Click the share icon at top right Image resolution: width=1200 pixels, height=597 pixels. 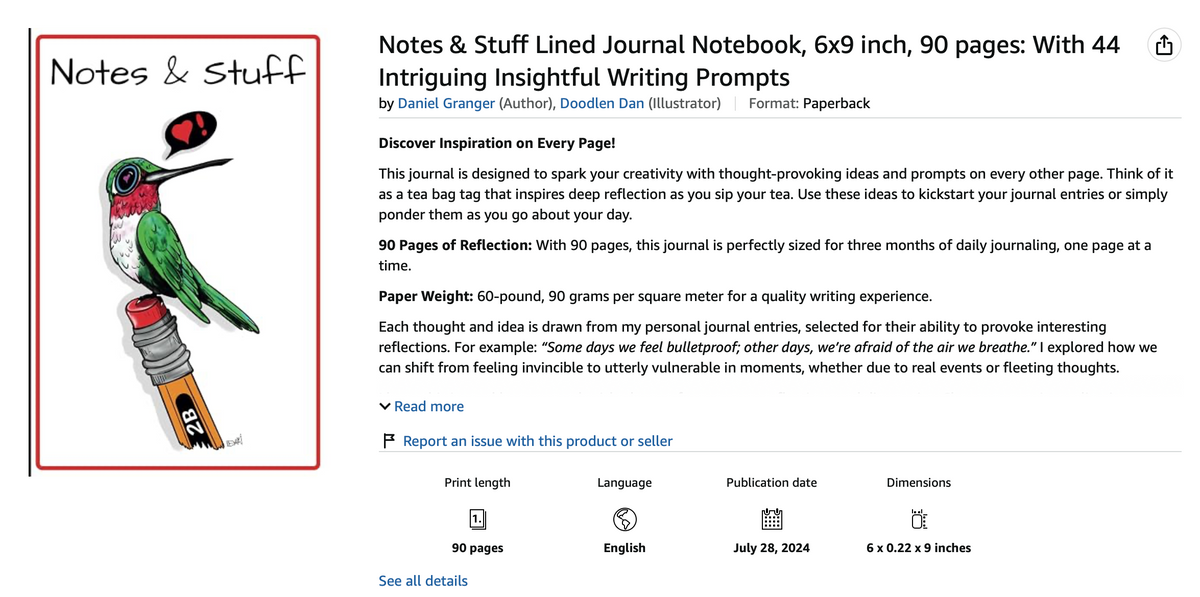click(x=1164, y=46)
